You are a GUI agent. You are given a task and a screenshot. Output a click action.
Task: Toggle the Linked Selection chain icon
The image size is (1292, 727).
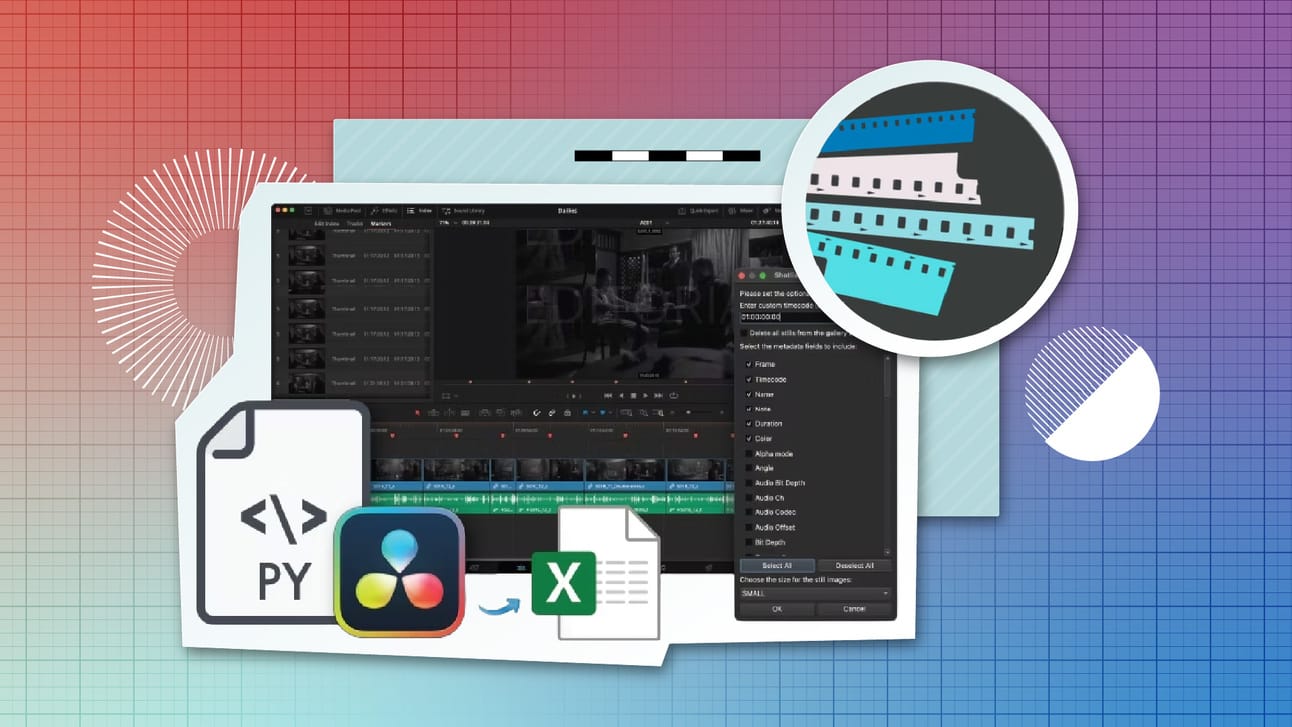click(x=552, y=412)
